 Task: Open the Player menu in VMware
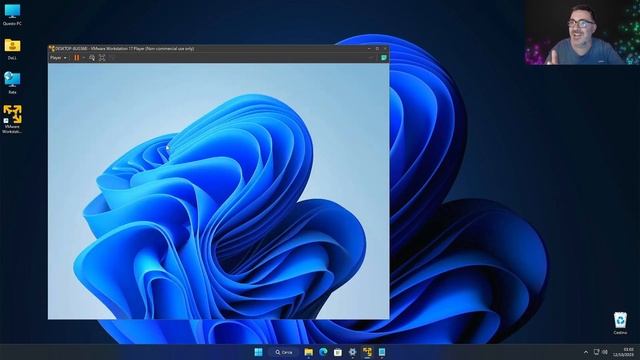tap(58, 58)
